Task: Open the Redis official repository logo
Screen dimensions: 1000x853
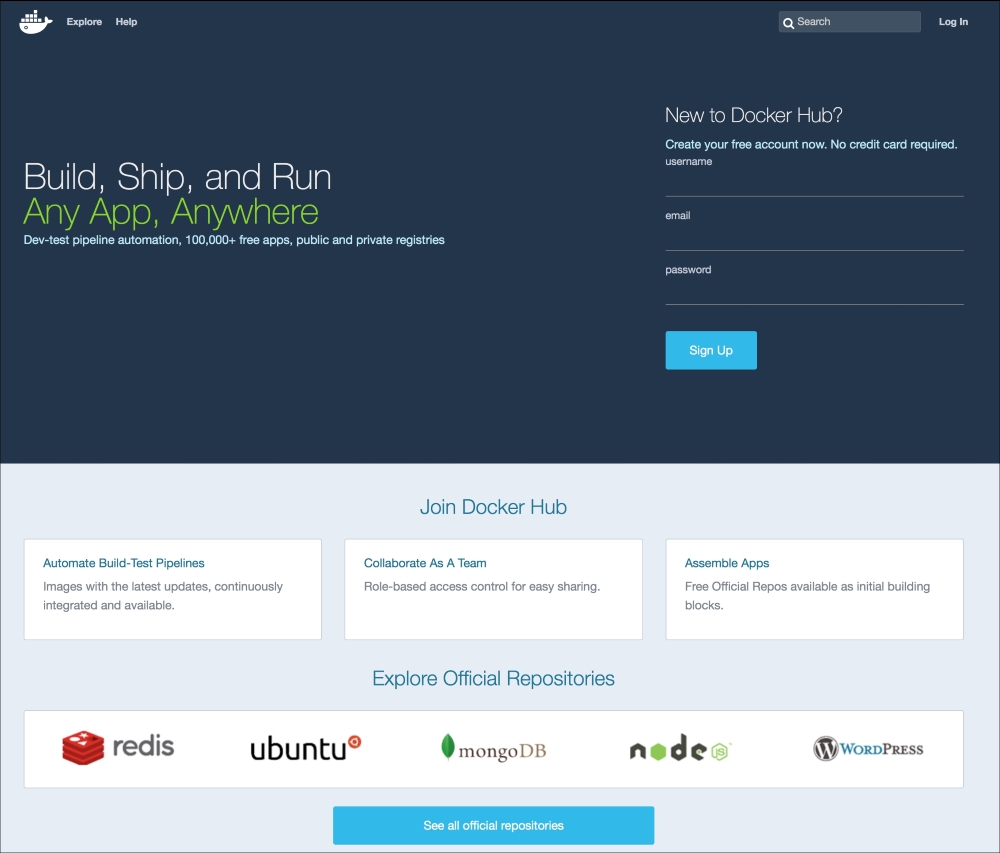Action: [117, 747]
